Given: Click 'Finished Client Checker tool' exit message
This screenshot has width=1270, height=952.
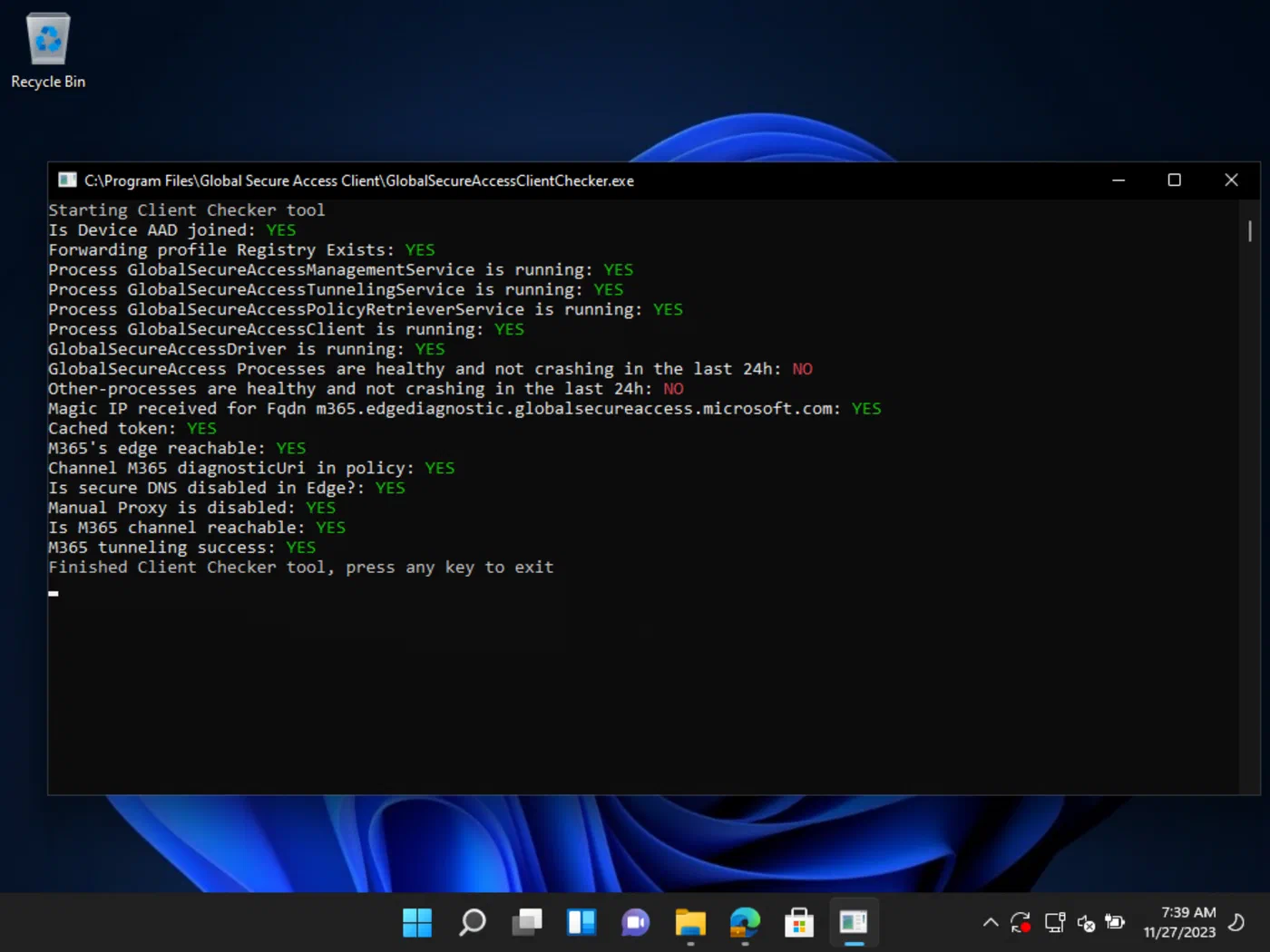Looking at the screenshot, I should pyautogui.click(x=301, y=568).
